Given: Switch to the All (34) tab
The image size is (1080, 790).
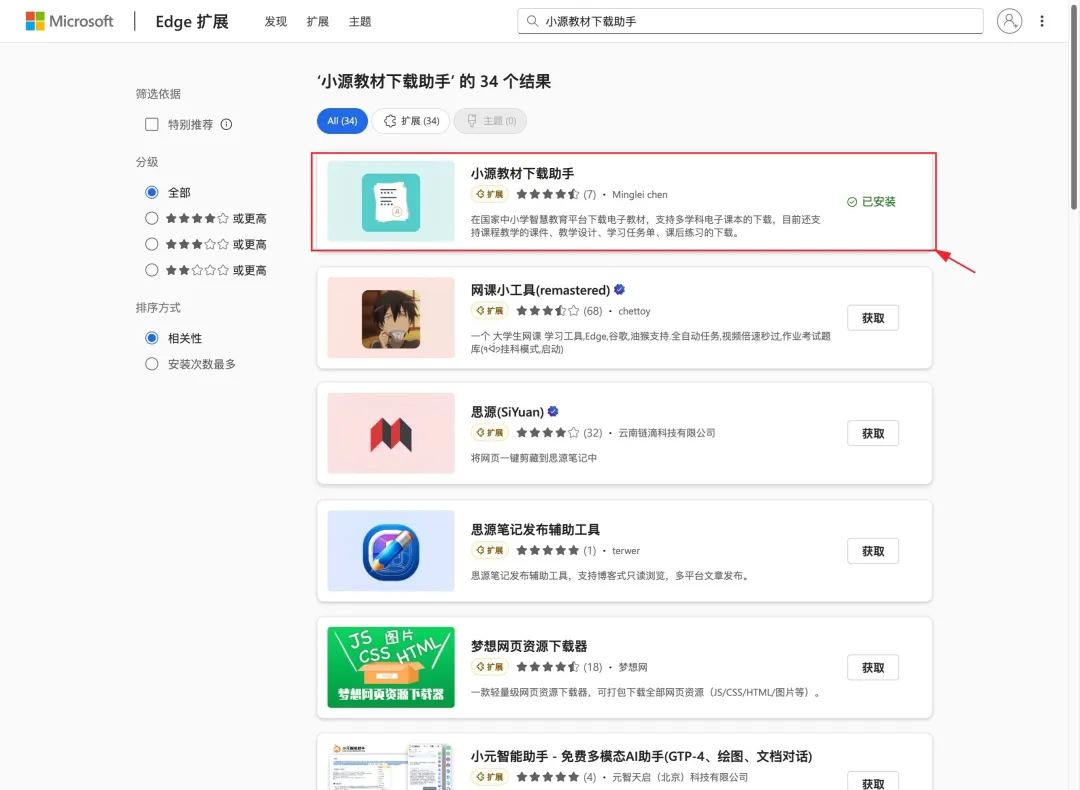Looking at the screenshot, I should [342, 121].
